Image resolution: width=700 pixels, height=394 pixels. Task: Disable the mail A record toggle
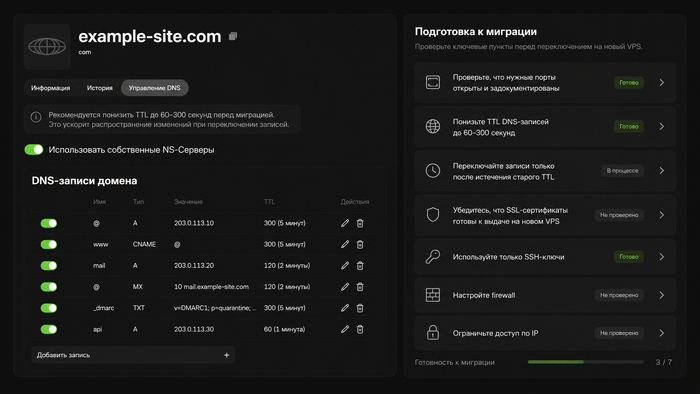(x=49, y=265)
